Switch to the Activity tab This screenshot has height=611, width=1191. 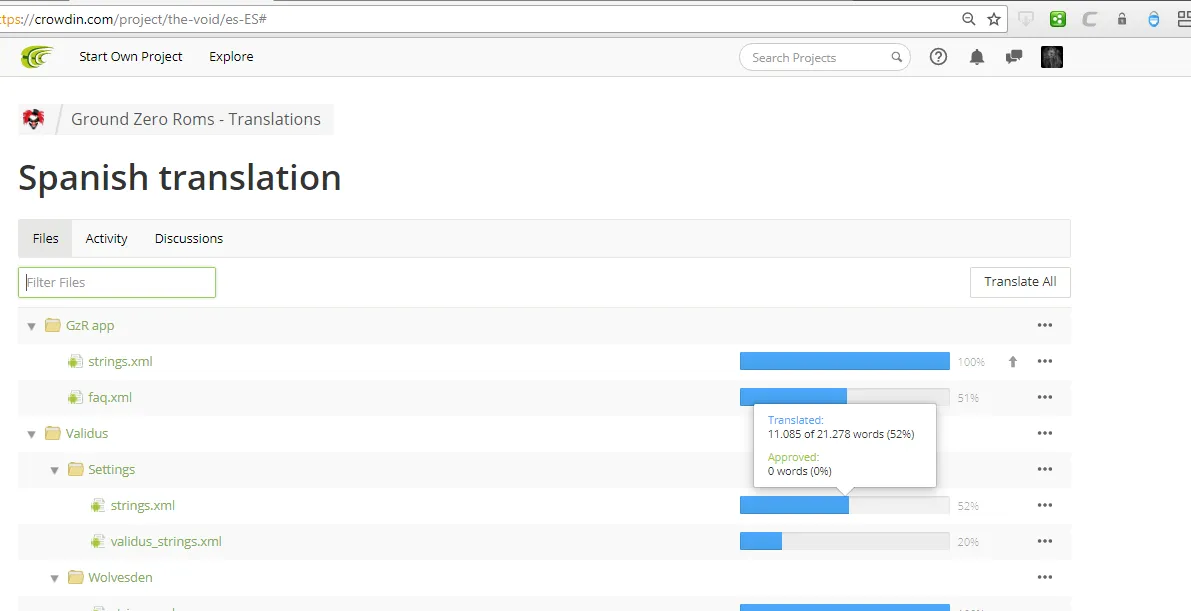tap(106, 239)
